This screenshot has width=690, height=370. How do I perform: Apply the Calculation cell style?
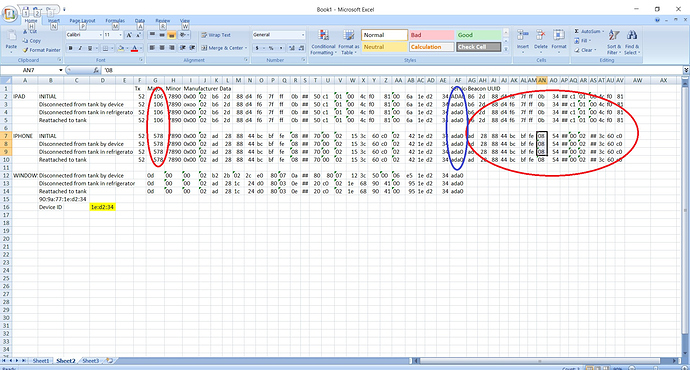pyautogui.click(x=432, y=47)
